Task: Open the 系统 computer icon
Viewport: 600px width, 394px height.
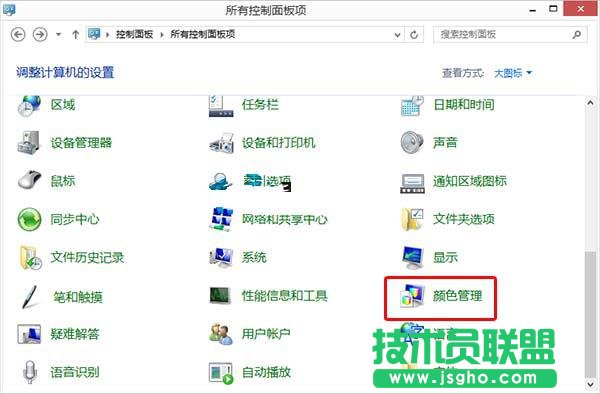Action: coord(222,257)
